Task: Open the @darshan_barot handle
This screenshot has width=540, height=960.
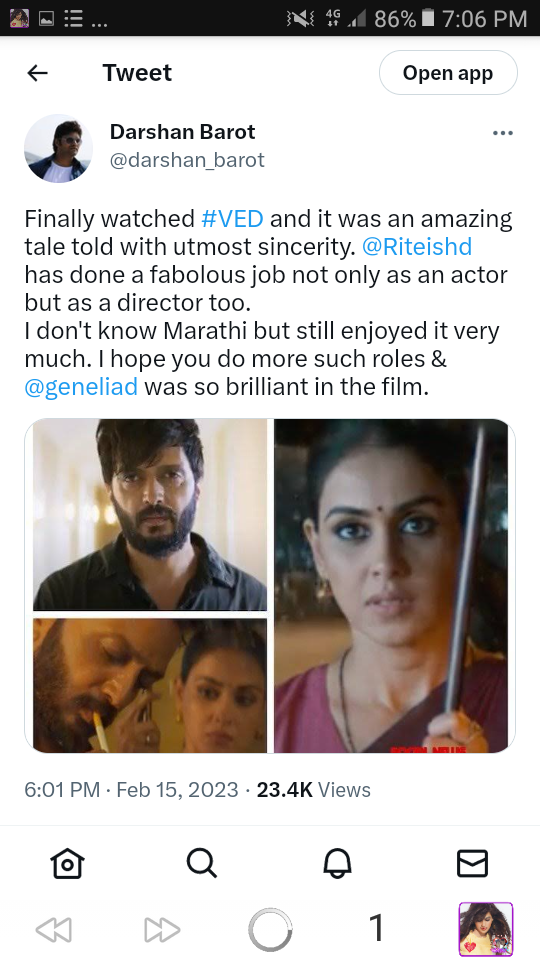Action: pyautogui.click(x=187, y=160)
